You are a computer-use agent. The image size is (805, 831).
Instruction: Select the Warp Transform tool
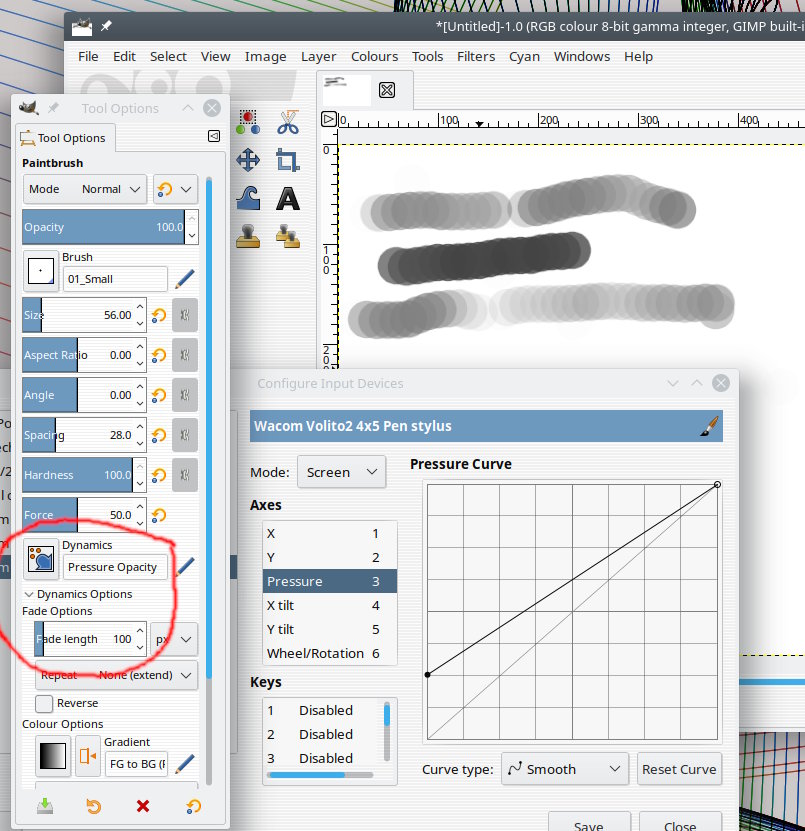pyautogui.click(x=248, y=199)
